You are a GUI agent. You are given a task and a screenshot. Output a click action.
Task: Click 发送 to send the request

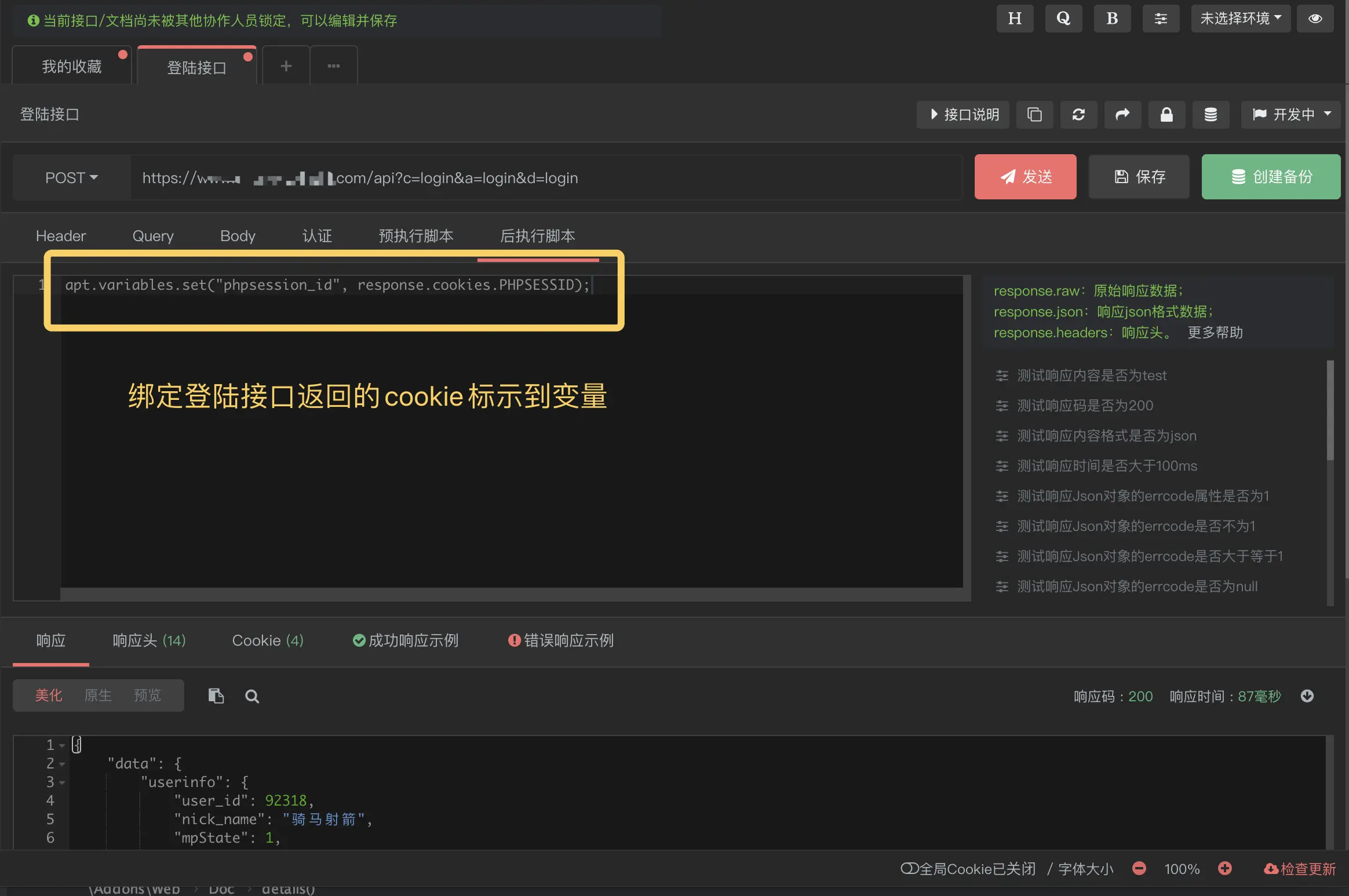click(x=1024, y=177)
